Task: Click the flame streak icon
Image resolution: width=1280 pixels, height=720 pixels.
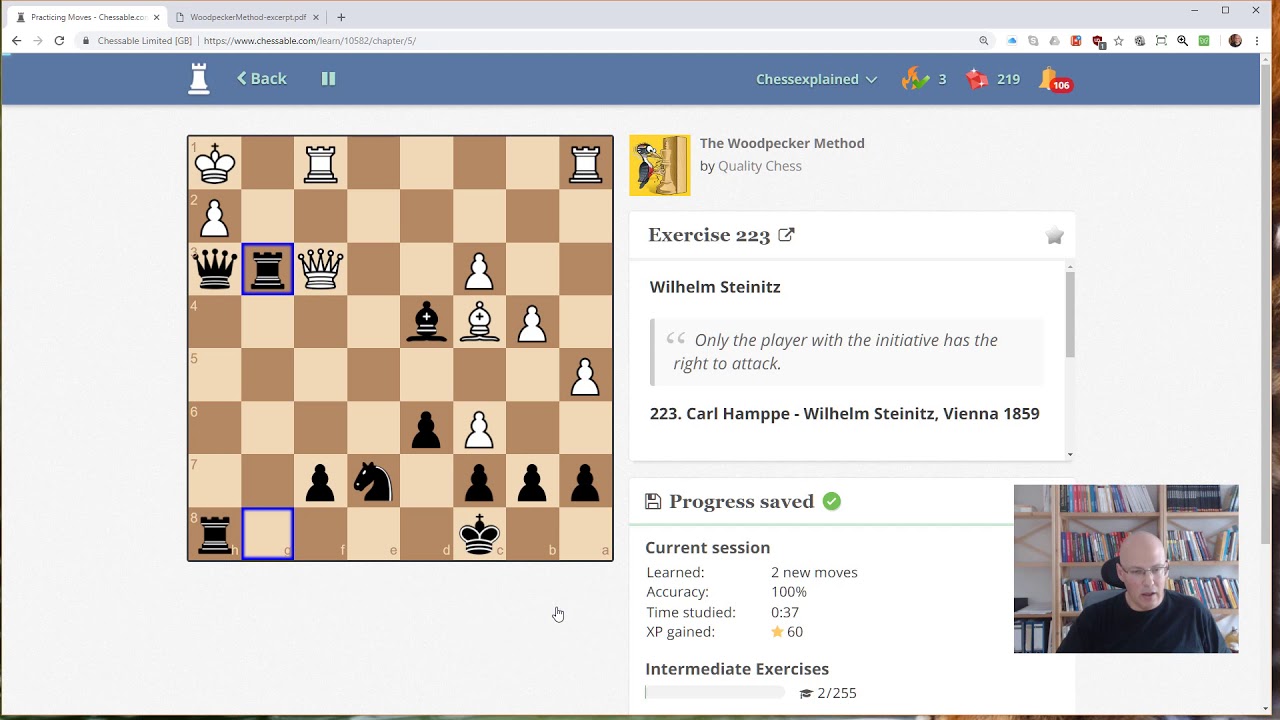Action: (x=915, y=79)
